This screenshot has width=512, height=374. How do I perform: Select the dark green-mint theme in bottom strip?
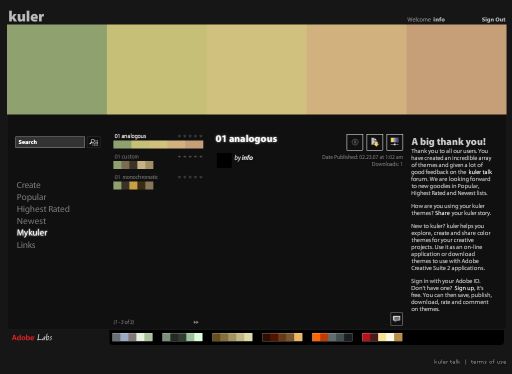pyautogui.click(x=182, y=337)
